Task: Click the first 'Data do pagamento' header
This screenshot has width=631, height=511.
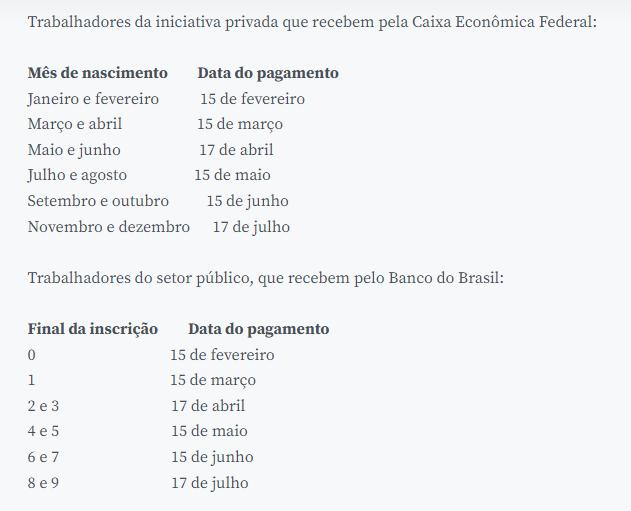Action: pyautogui.click(x=268, y=73)
